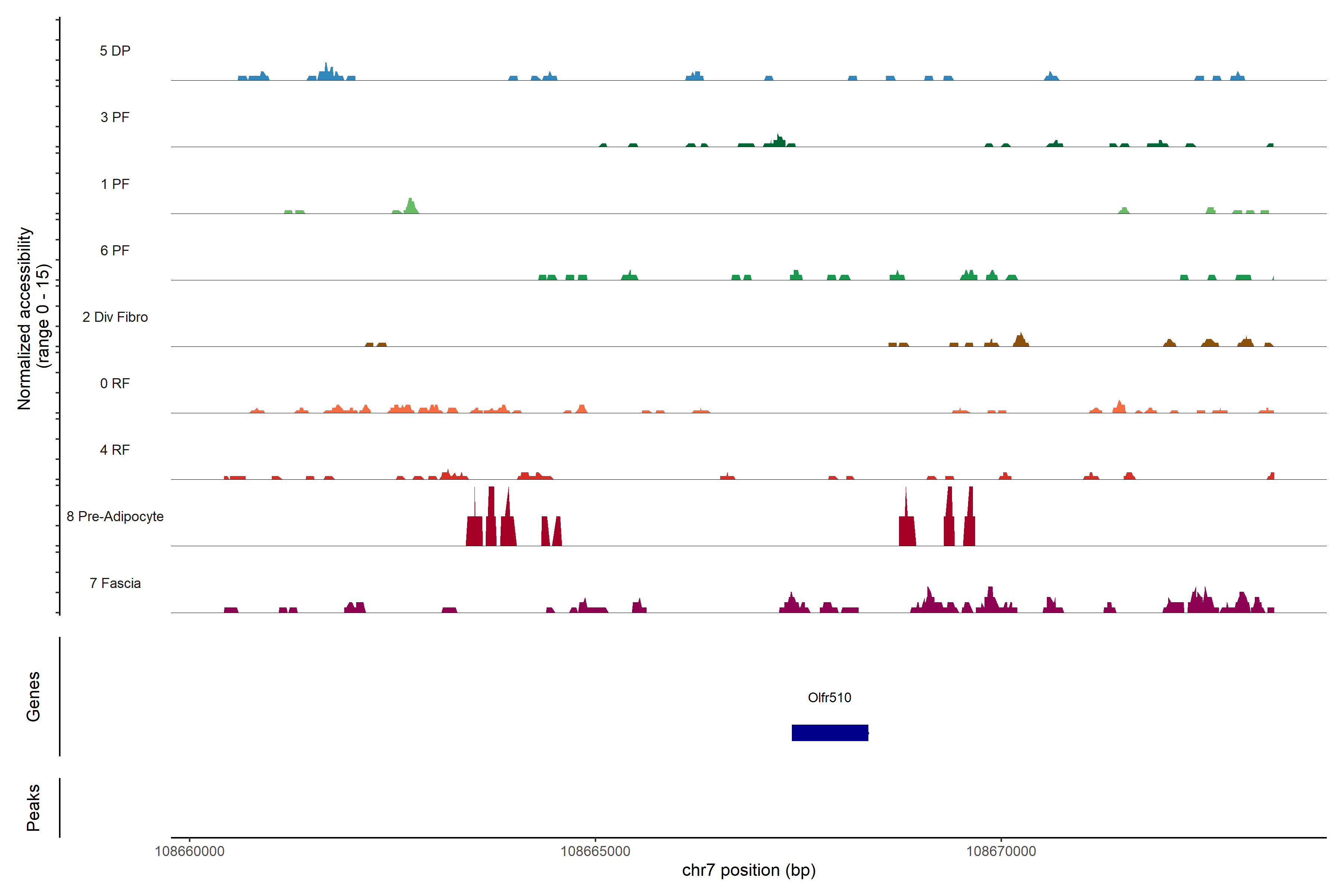Click the tallest light-green peak in 1 PF track
1344x896 pixels.
point(411,206)
